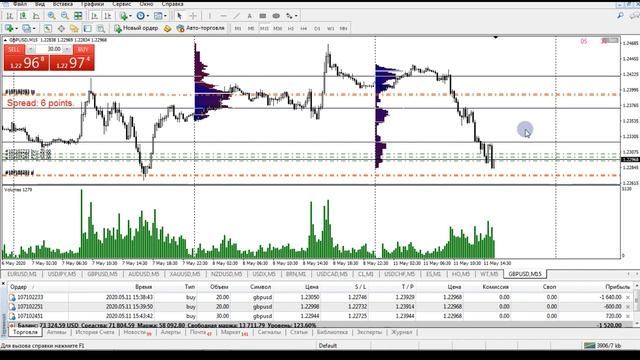This screenshot has width=640, height=360.
Task: Select the text 'A' tool
Action: 249,16
